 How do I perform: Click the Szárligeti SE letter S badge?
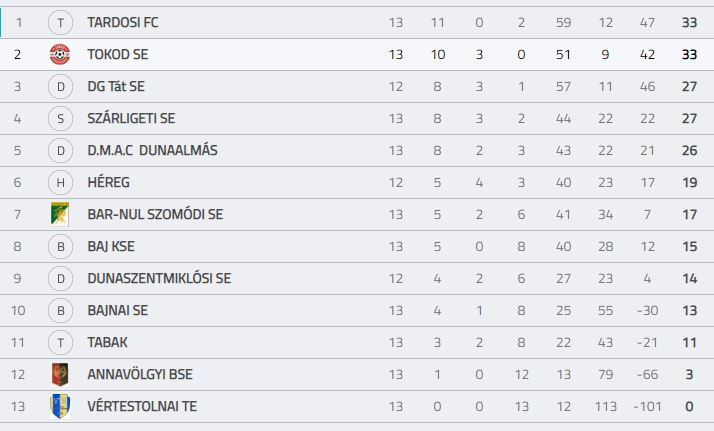click(x=61, y=118)
